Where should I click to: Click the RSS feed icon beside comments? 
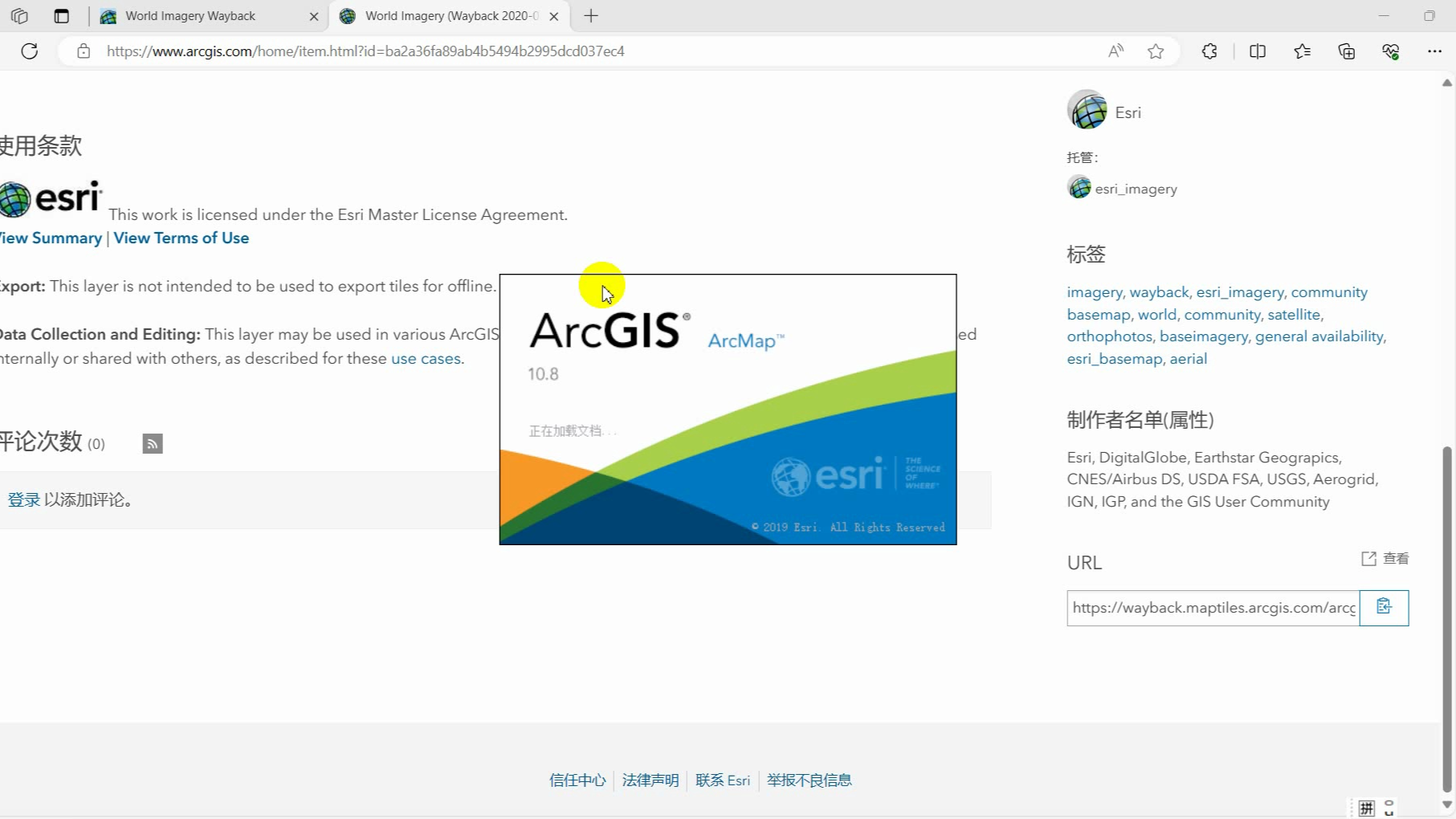153,443
